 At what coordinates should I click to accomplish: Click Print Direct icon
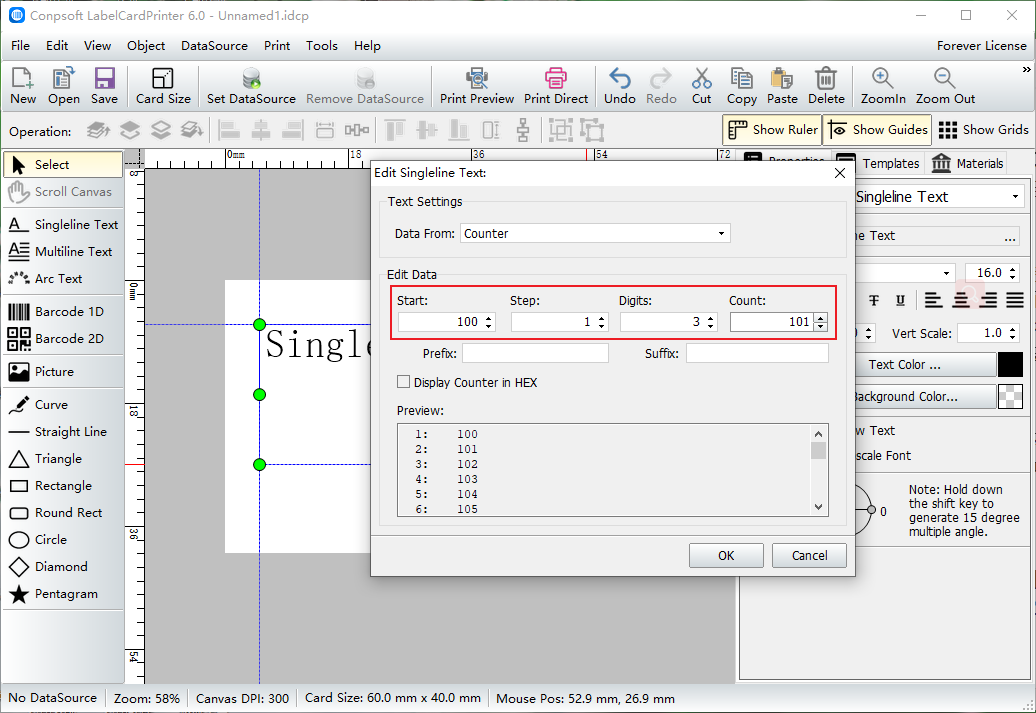tap(556, 86)
